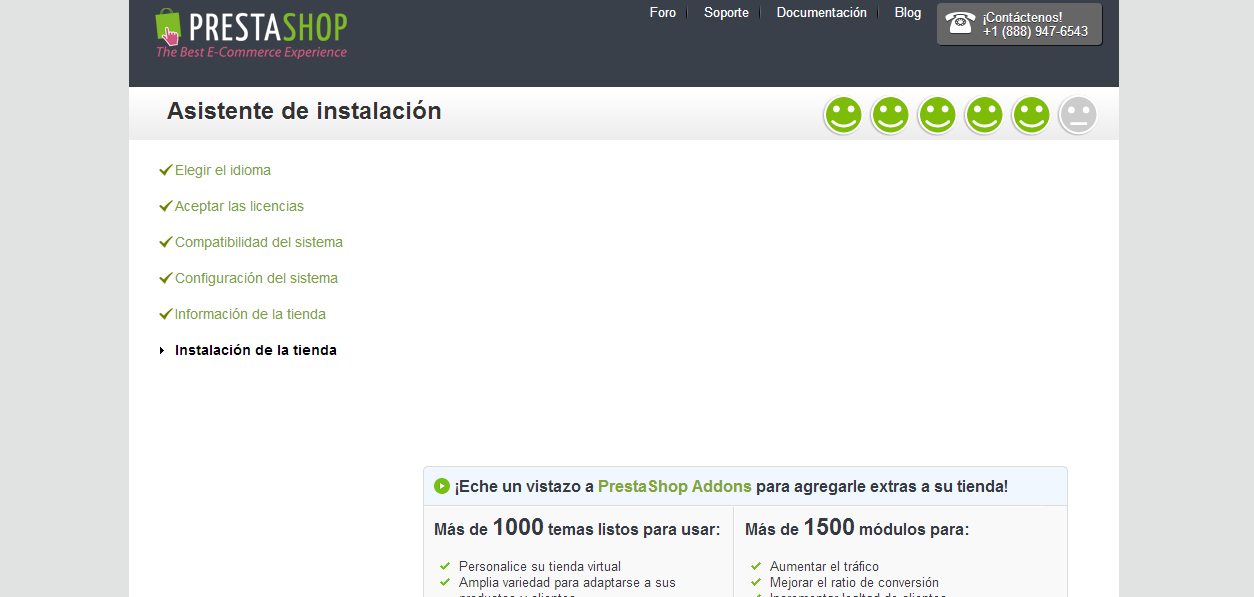Open the Blog menu link

click(908, 13)
